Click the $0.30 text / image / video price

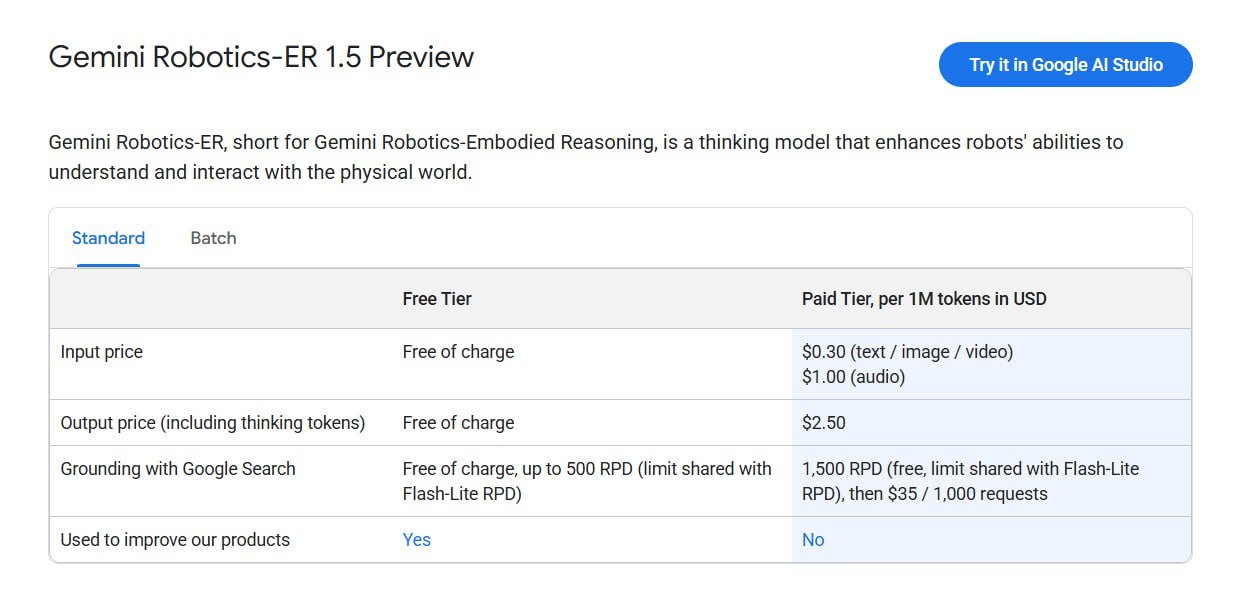(907, 352)
